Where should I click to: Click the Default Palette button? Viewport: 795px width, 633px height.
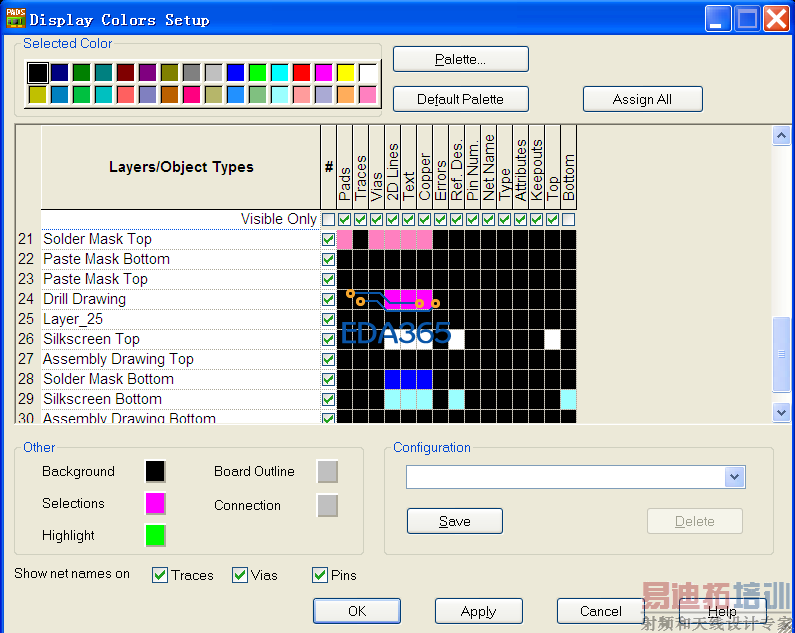[x=460, y=99]
